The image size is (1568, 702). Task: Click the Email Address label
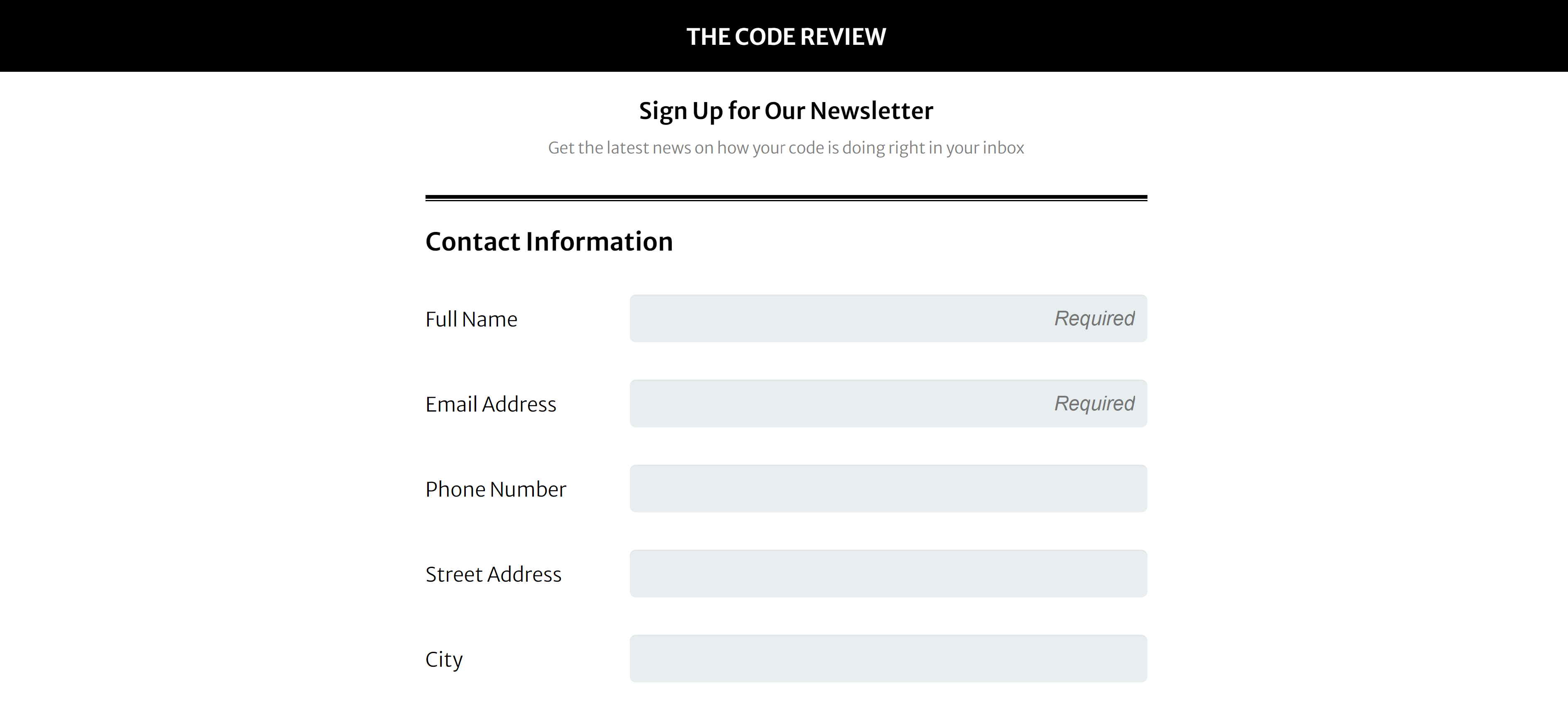(x=491, y=405)
